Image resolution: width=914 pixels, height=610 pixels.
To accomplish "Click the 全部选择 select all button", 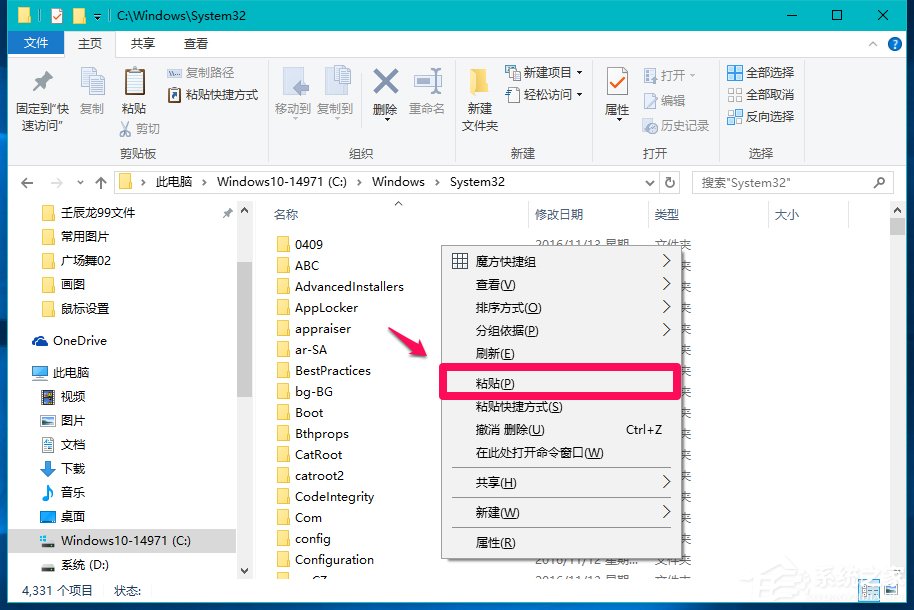I will point(760,71).
